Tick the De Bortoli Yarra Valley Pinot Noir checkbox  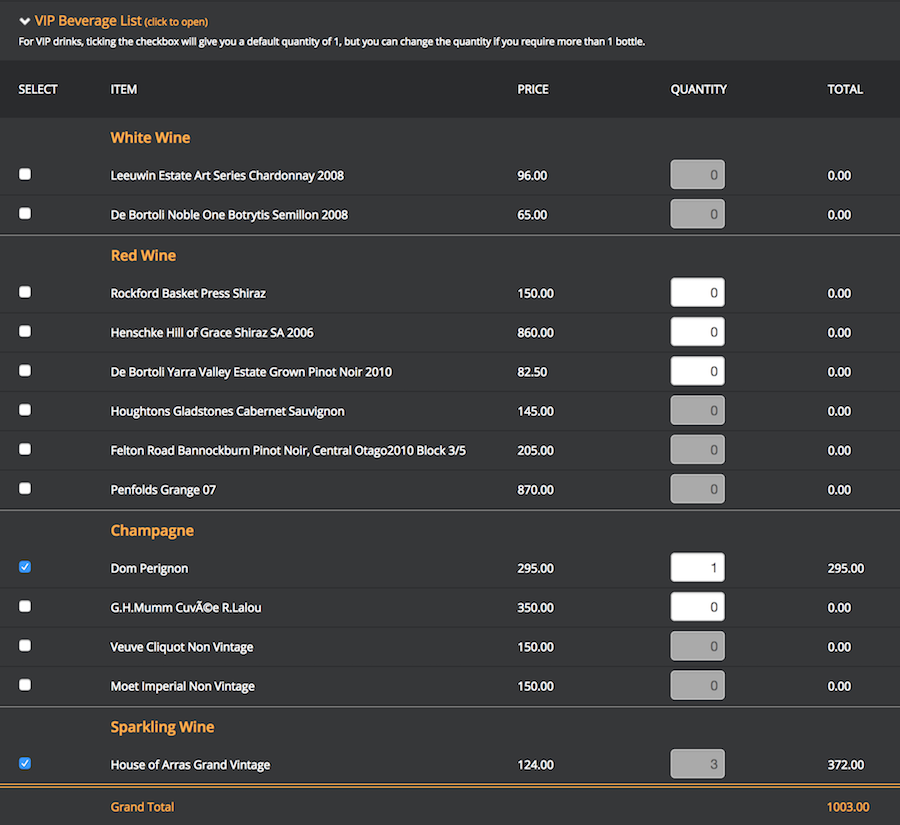(25, 371)
